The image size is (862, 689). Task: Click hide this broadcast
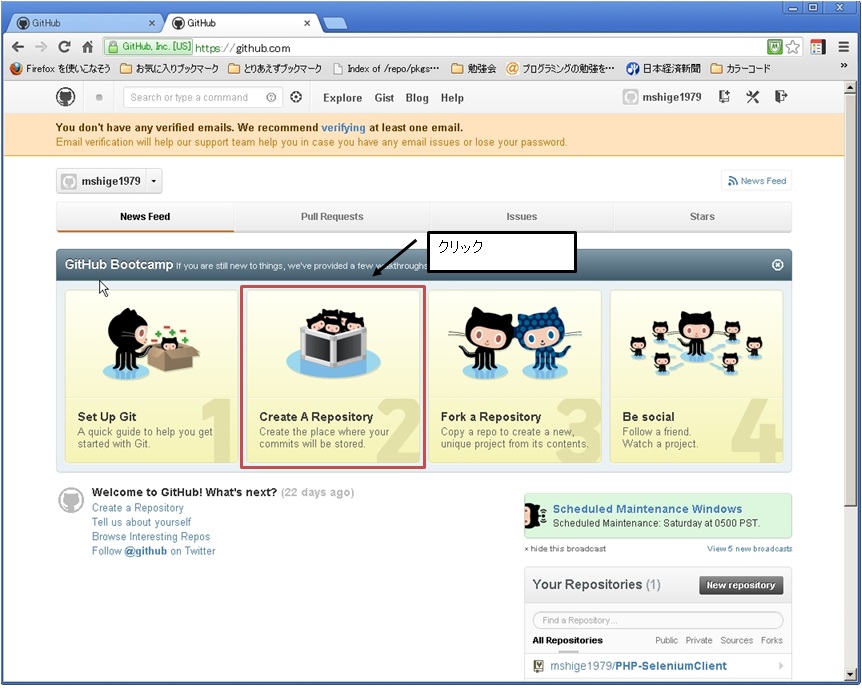pyautogui.click(x=565, y=549)
